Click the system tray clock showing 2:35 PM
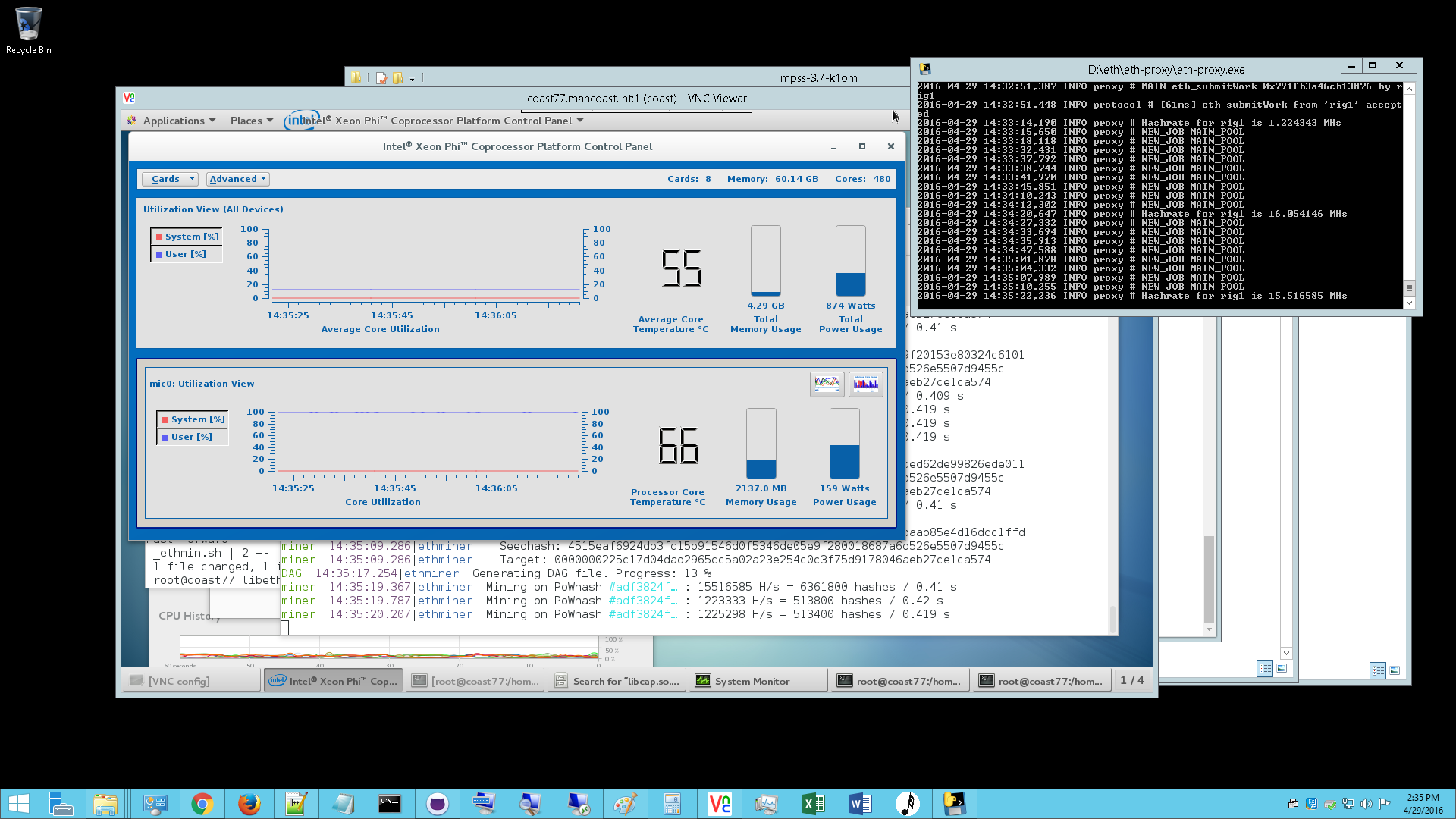This screenshot has height=819, width=1456. [1423, 804]
